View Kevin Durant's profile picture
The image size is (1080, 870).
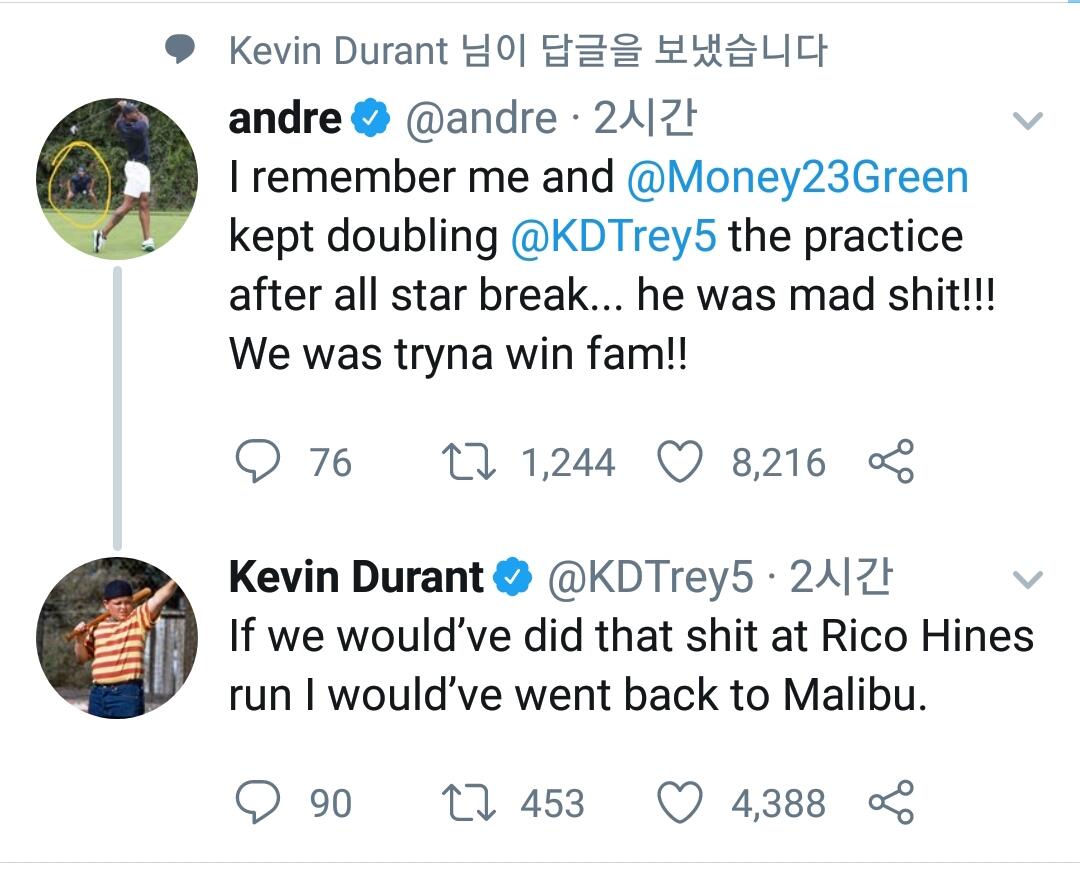click(x=117, y=638)
